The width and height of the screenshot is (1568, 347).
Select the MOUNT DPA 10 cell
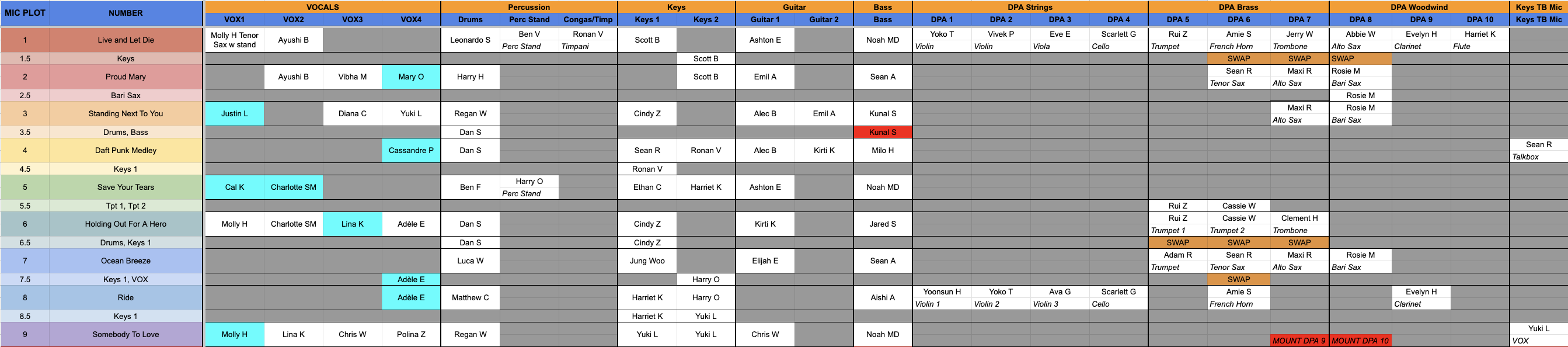coord(1360,341)
